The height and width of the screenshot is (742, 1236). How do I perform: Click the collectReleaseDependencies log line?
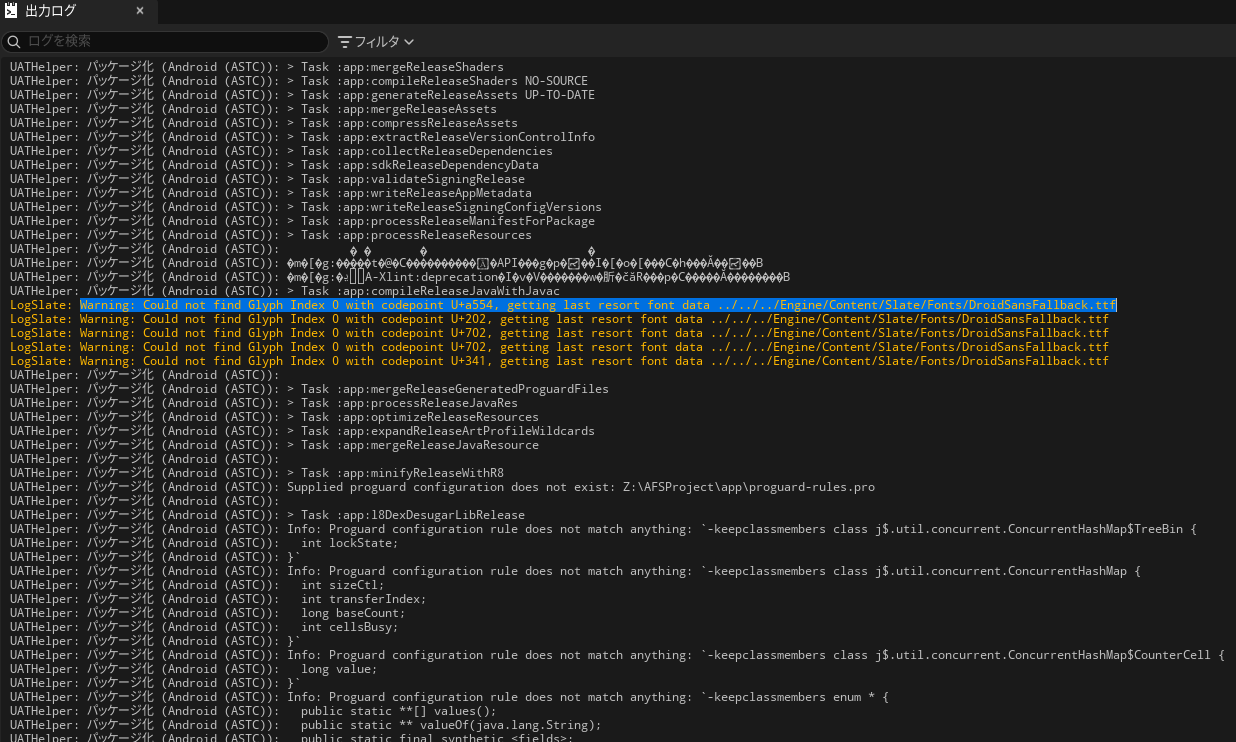coord(281,151)
